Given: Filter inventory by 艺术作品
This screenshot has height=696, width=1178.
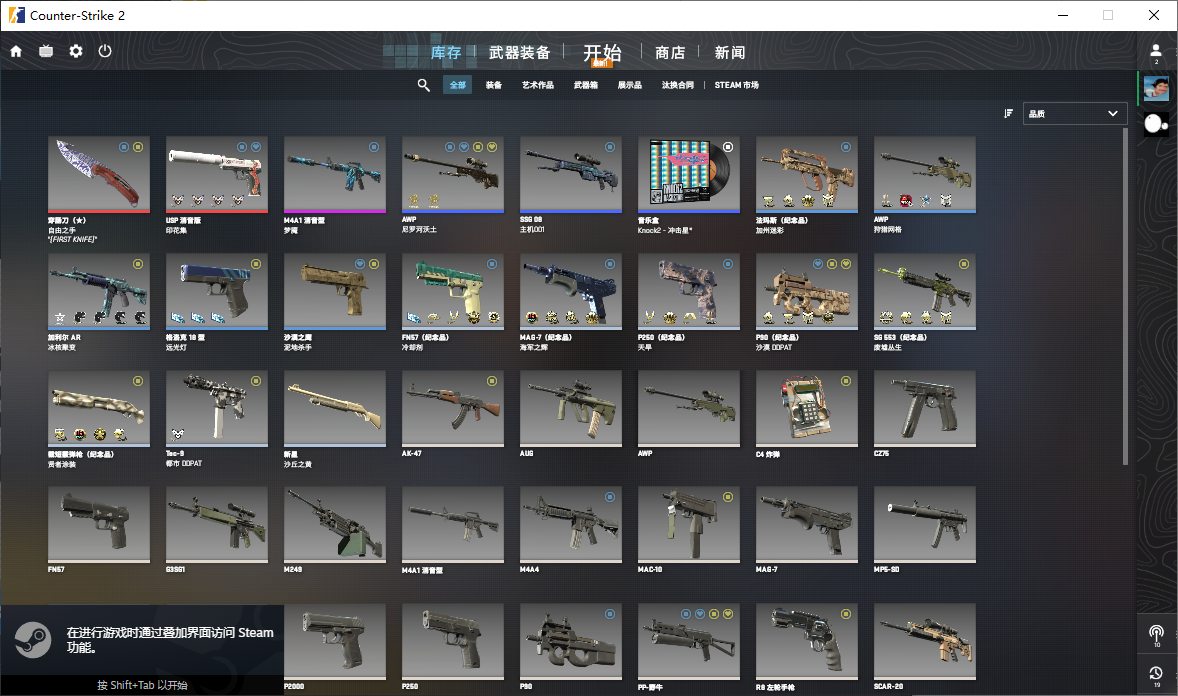Looking at the screenshot, I should pos(538,85).
